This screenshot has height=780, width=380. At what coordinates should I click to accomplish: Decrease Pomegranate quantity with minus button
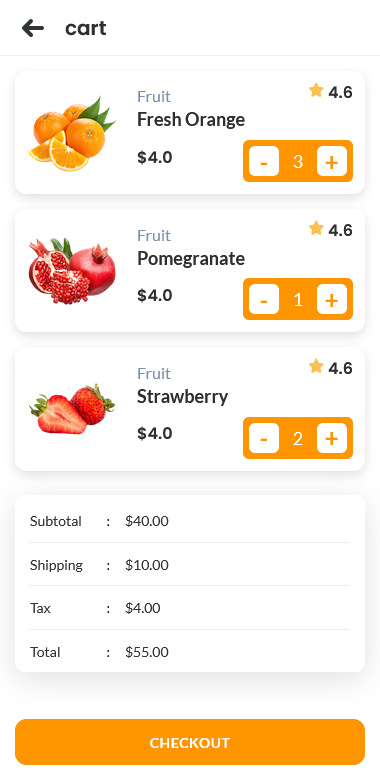click(264, 299)
